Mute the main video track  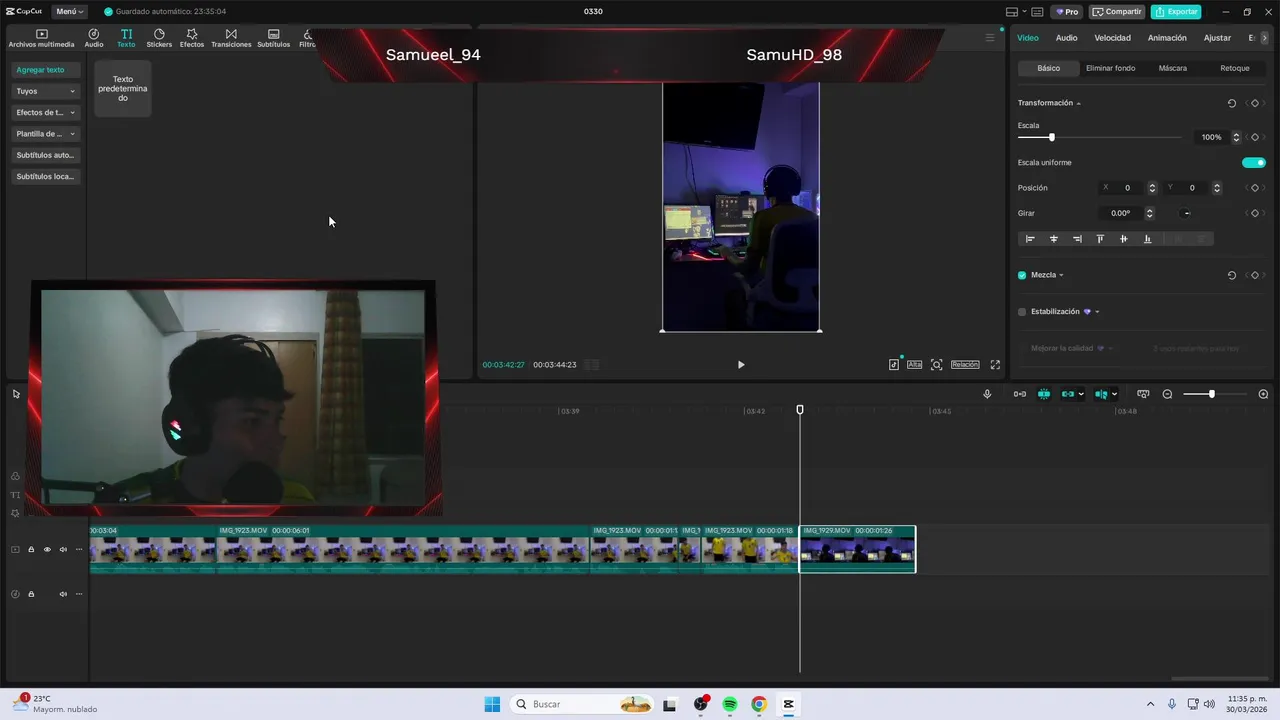(x=63, y=549)
